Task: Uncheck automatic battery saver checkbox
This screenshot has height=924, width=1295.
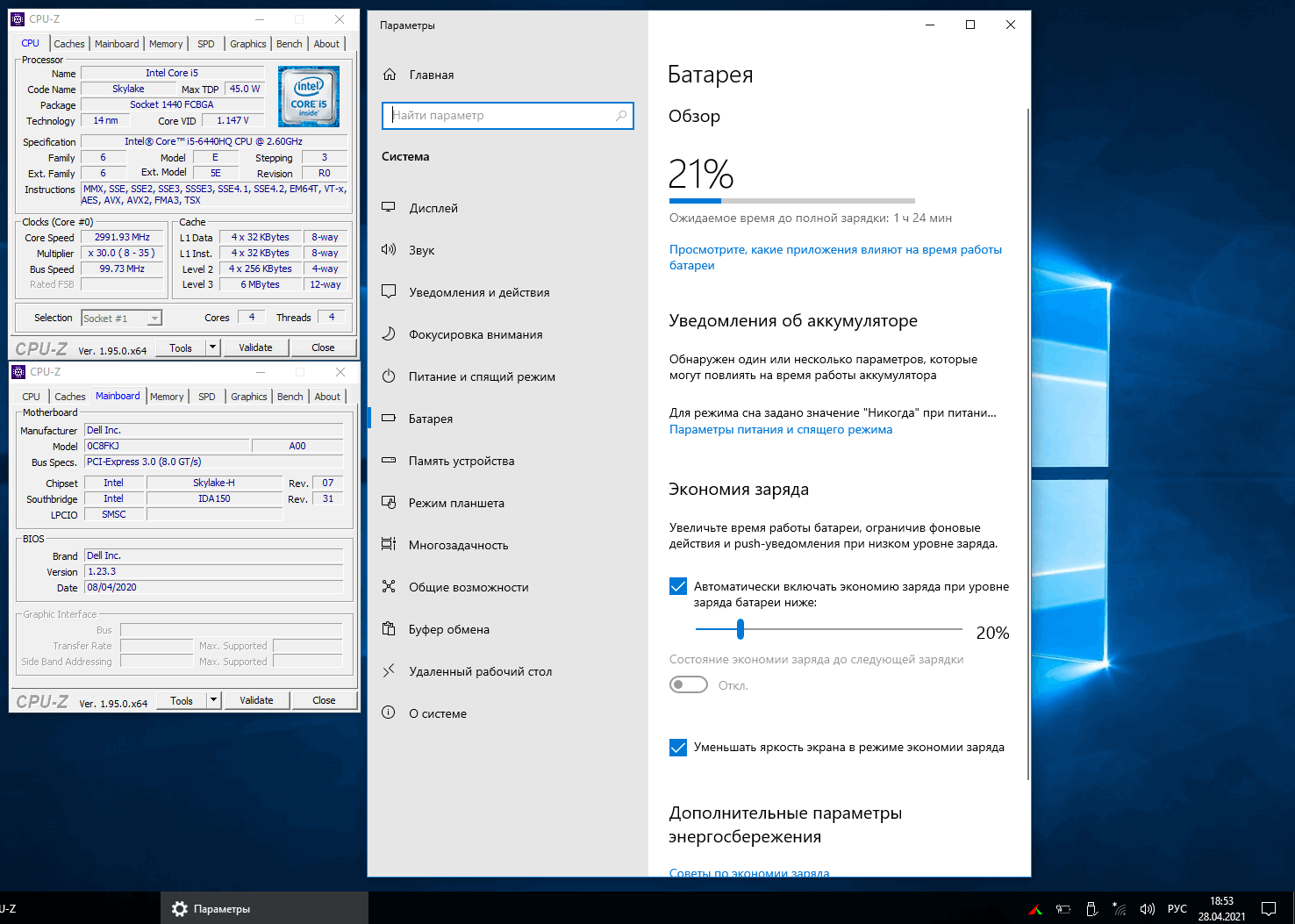Action: (678, 586)
